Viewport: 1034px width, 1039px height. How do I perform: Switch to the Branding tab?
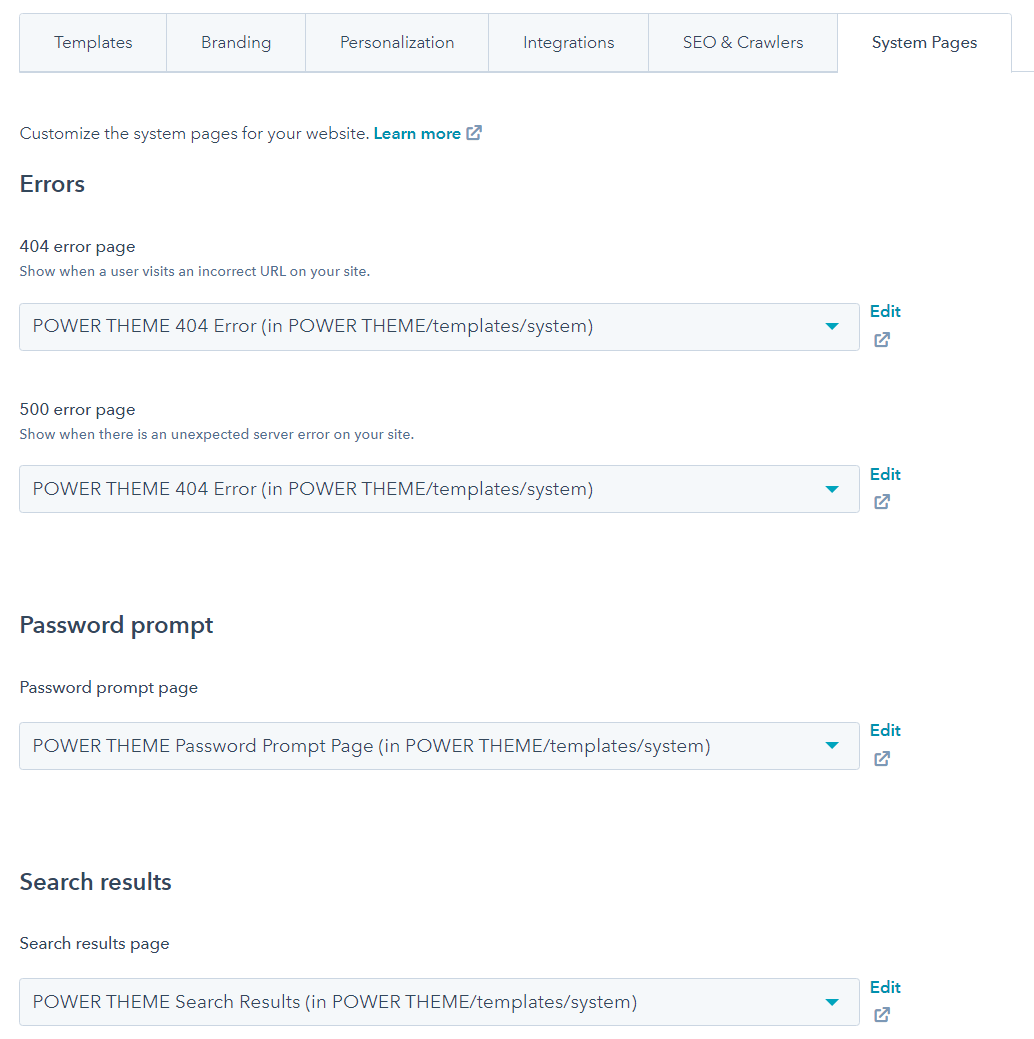pos(235,42)
